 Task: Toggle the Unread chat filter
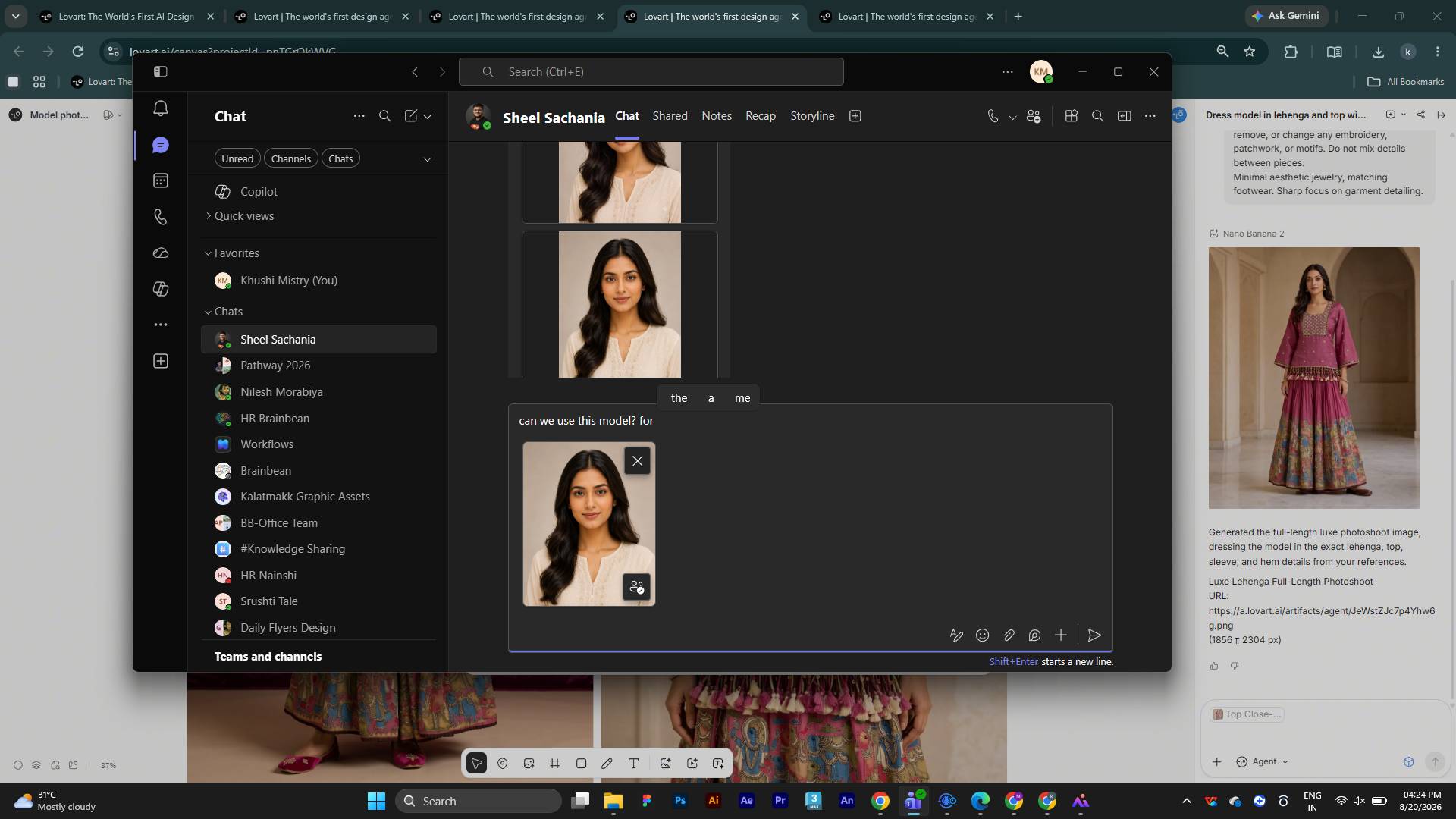(x=237, y=158)
